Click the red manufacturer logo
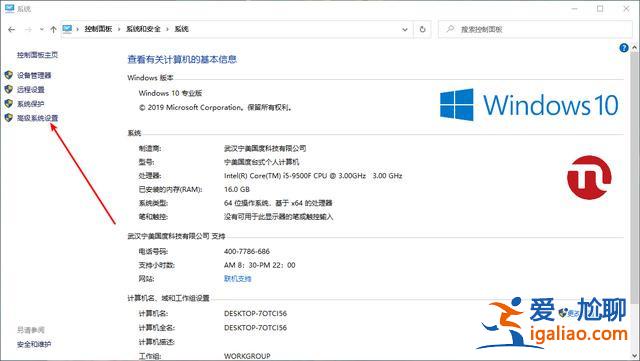Image resolution: width=640 pixels, height=361 pixels. tap(589, 177)
